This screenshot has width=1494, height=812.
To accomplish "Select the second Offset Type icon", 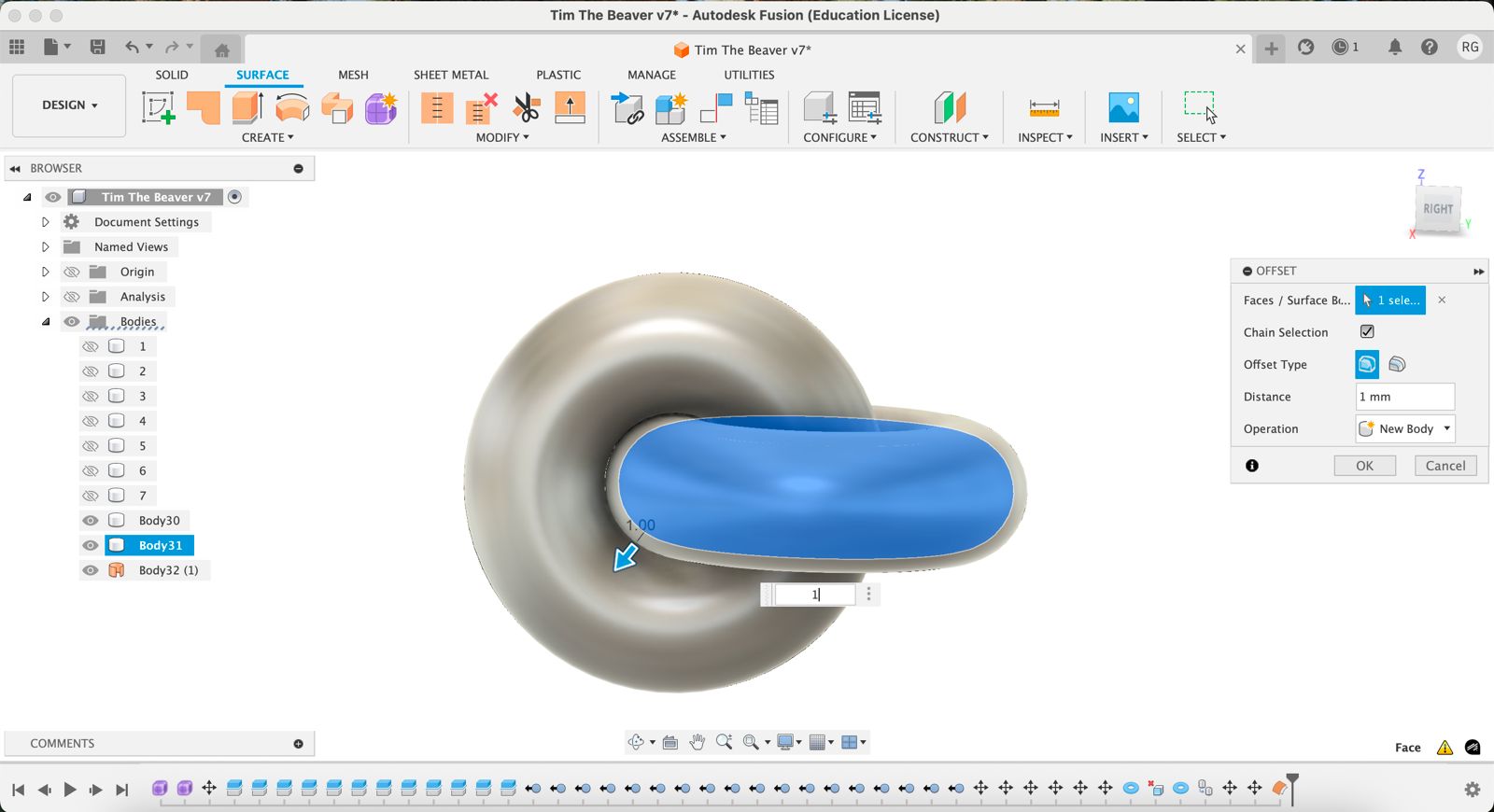I will (x=1397, y=364).
